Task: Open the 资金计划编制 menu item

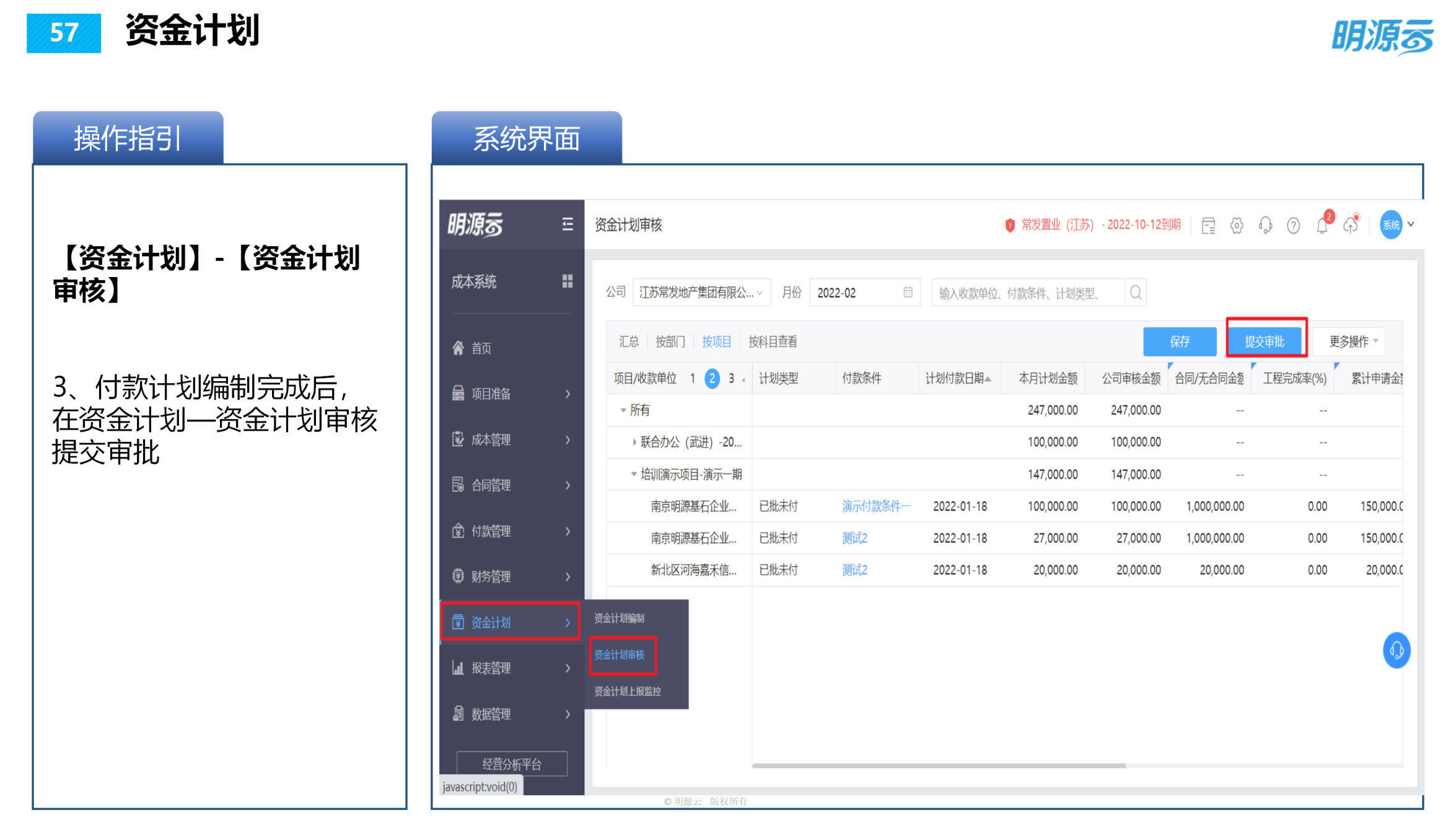Action: pyautogui.click(x=619, y=617)
